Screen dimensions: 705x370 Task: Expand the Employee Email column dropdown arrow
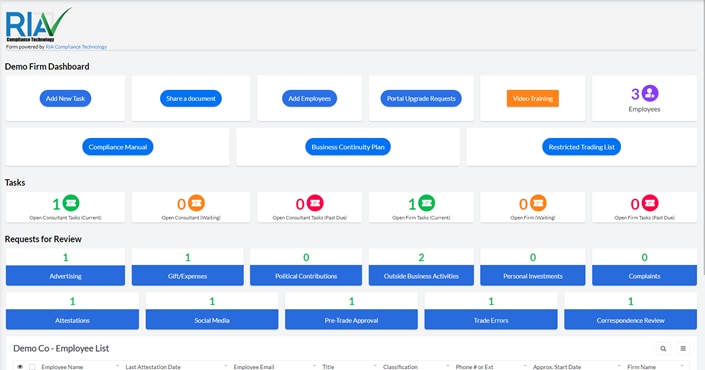tap(314, 366)
